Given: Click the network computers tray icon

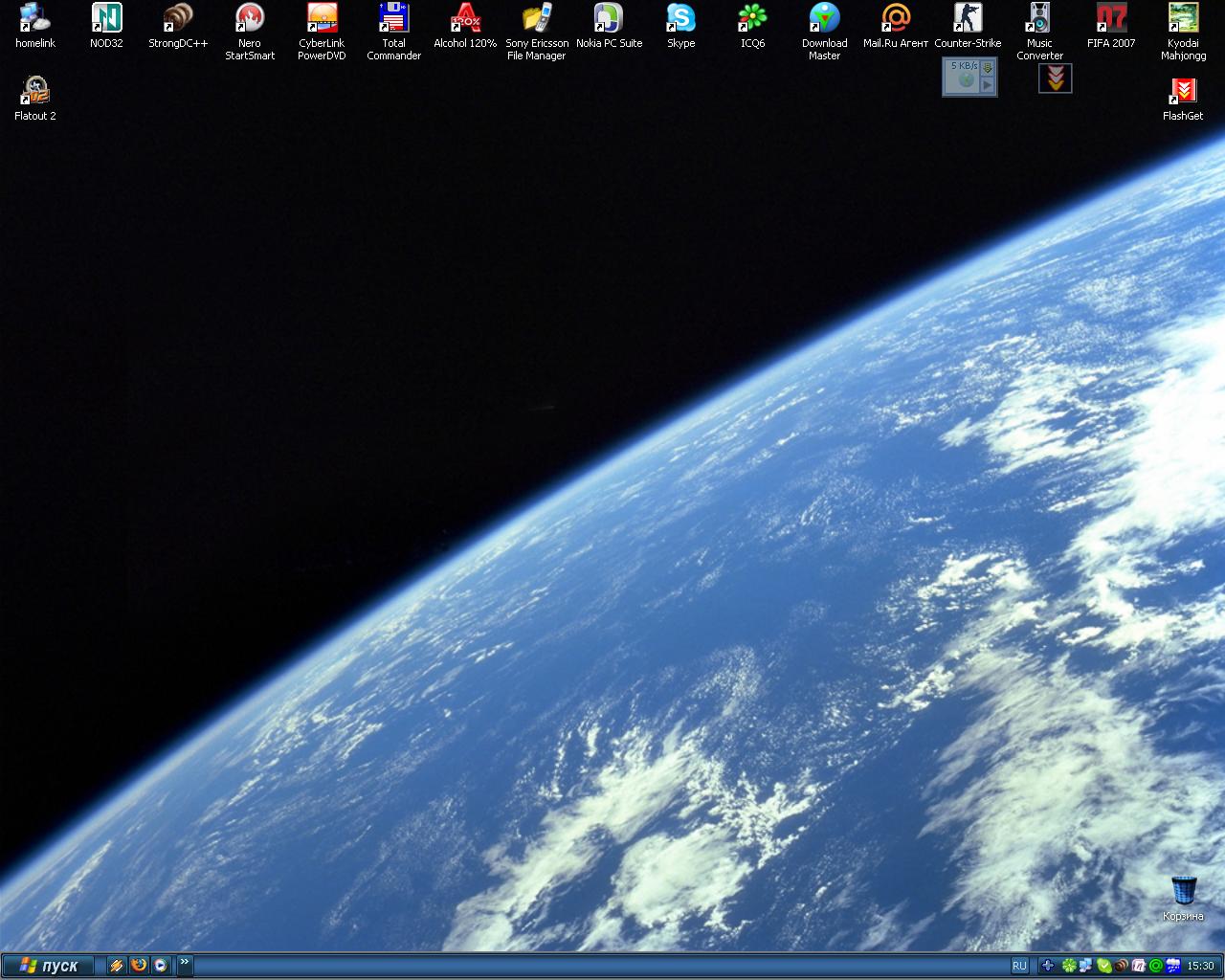Looking at the screenshot, I should [x=1086, y=966].
